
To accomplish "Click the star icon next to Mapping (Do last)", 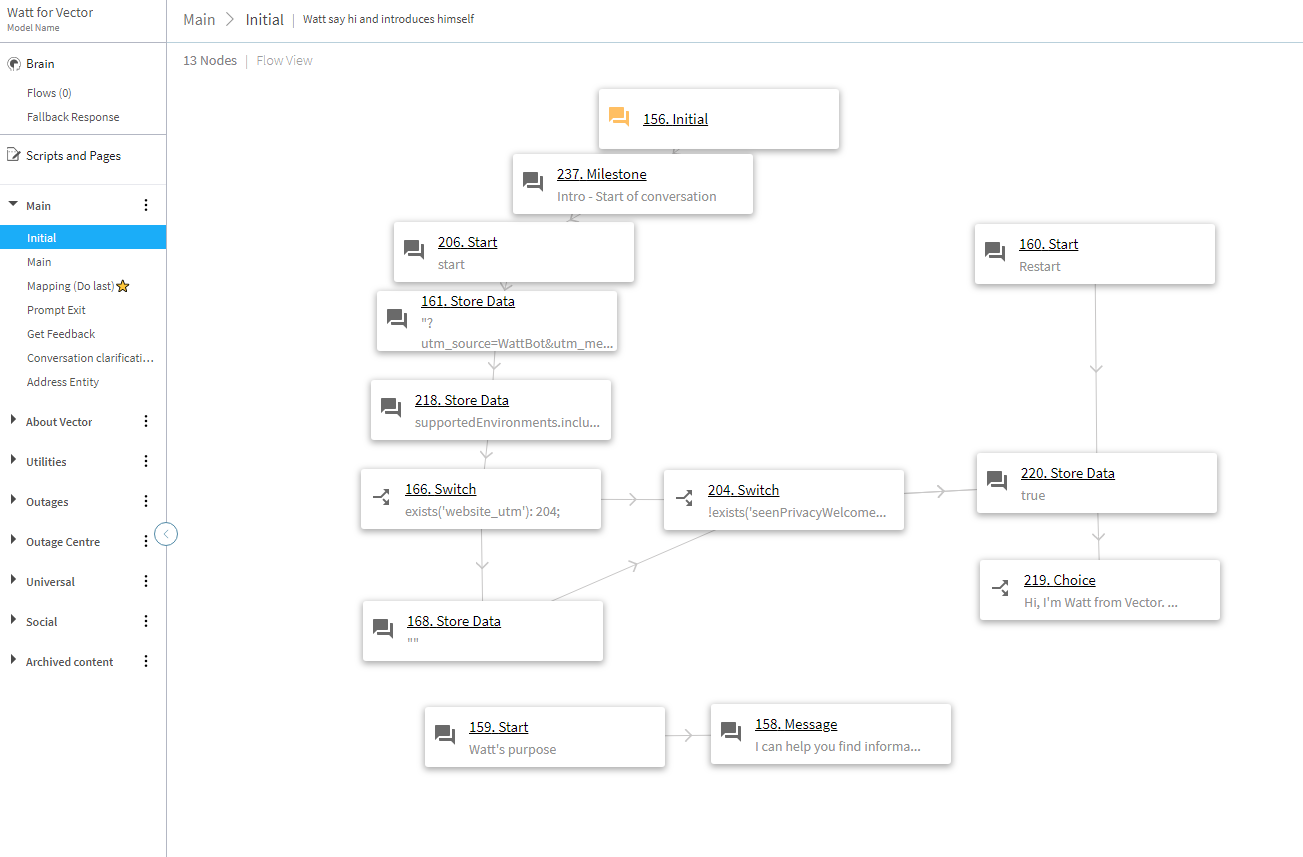I will [123, 286].
